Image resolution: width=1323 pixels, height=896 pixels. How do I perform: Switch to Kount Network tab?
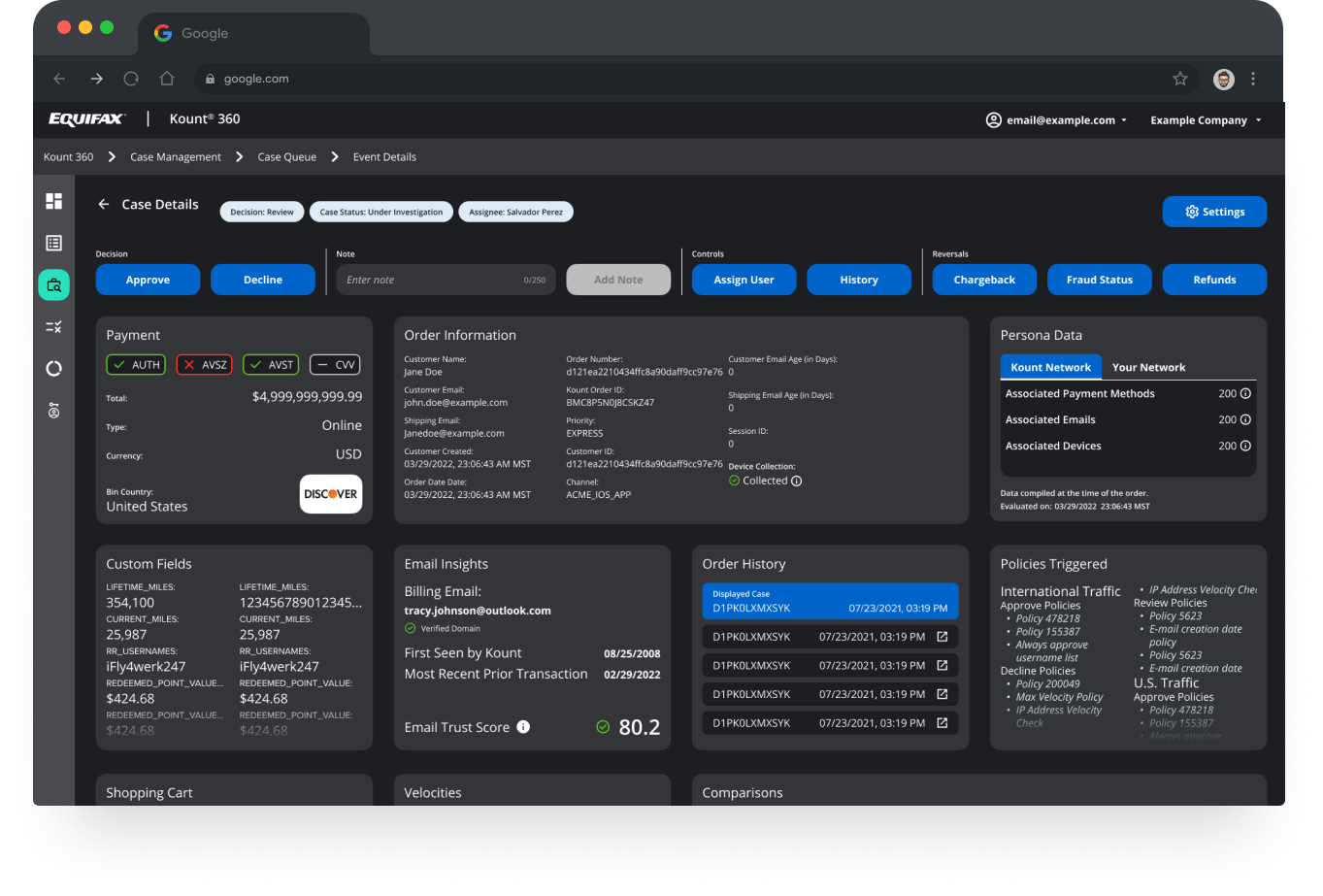click(x=1050, y=367)
